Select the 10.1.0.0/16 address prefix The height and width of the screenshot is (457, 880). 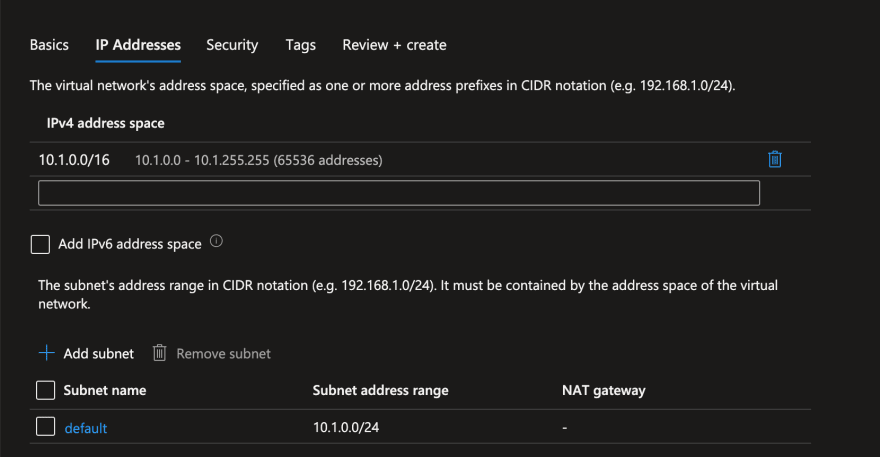74,160
